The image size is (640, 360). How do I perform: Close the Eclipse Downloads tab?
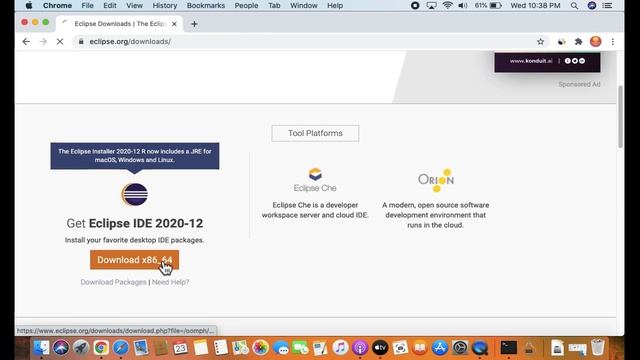[x=174, y=24]
